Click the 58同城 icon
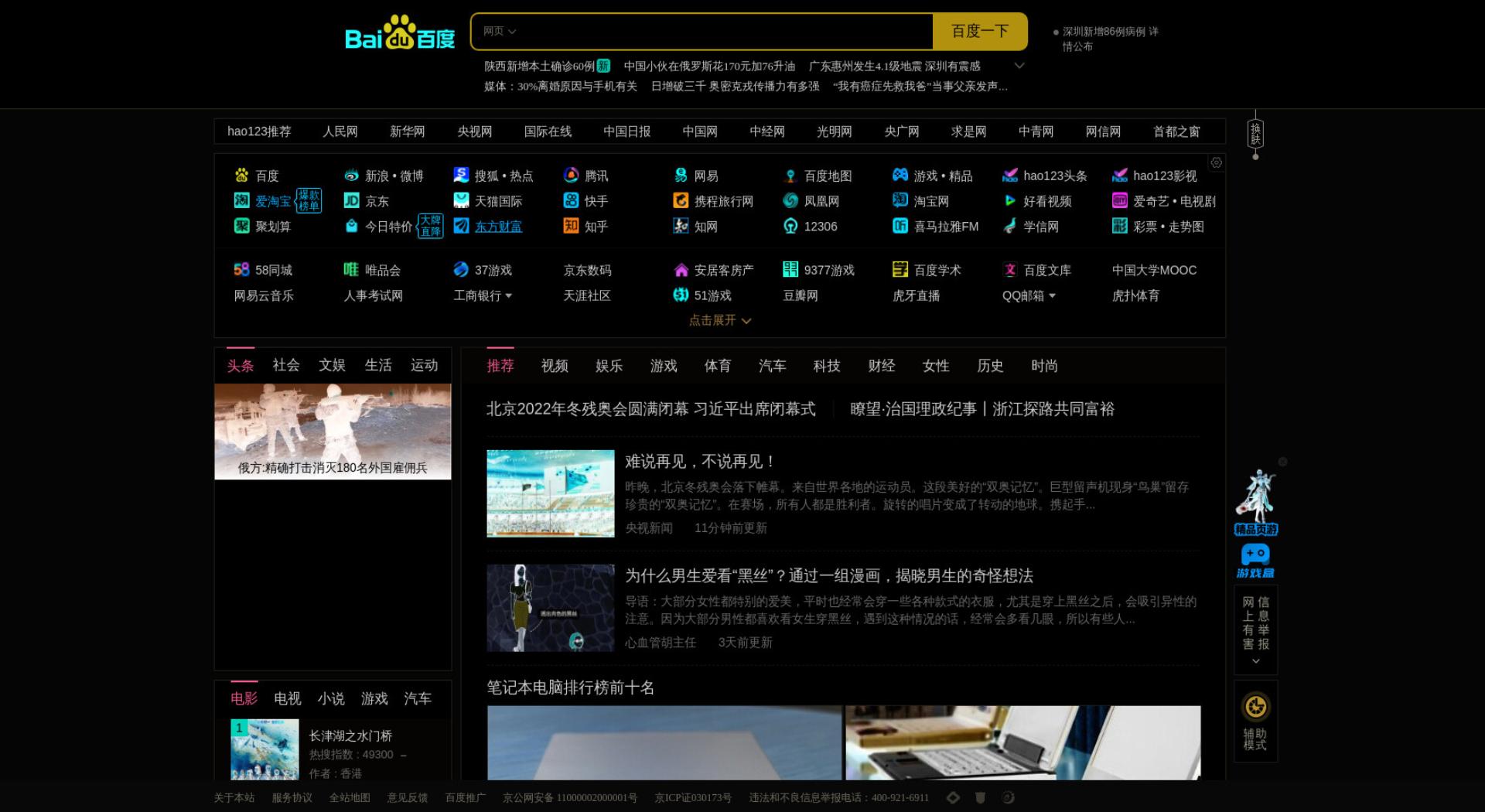1485x812 pixels. (241, 269)
